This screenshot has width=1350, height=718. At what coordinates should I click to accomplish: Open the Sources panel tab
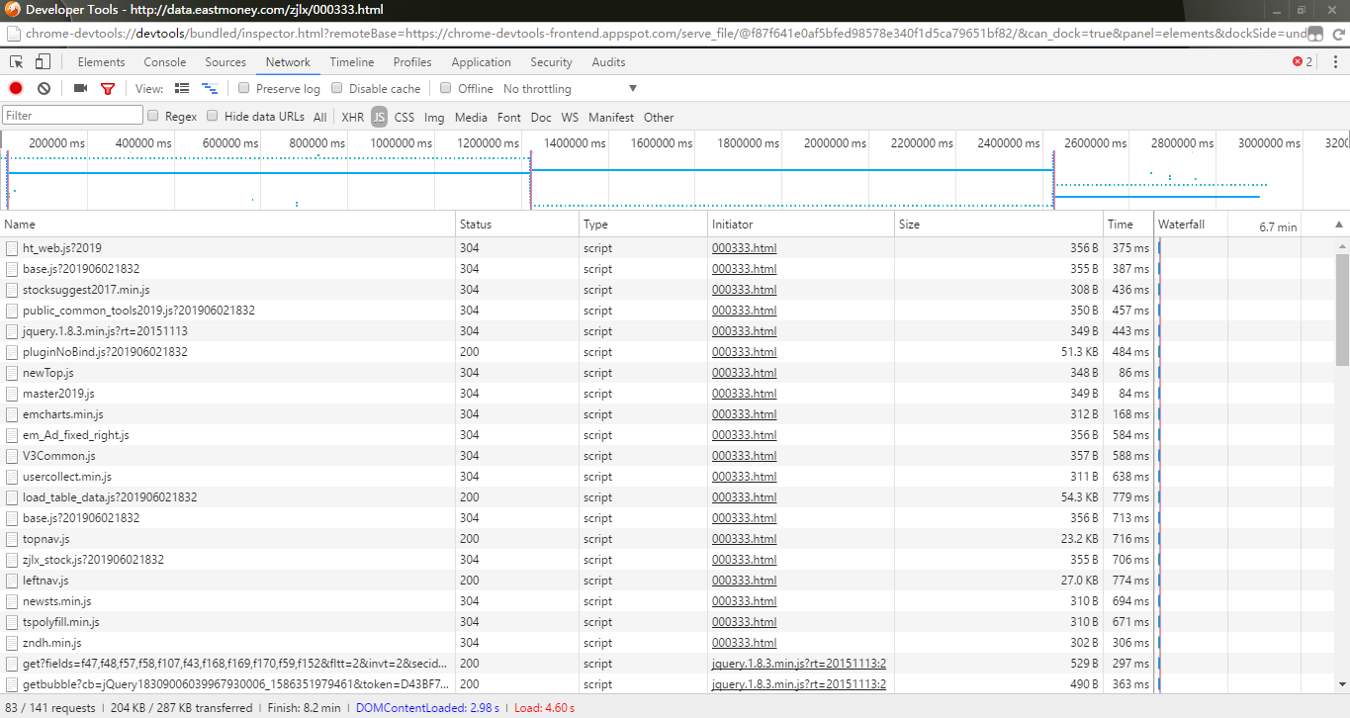click(x=225, y=62)
